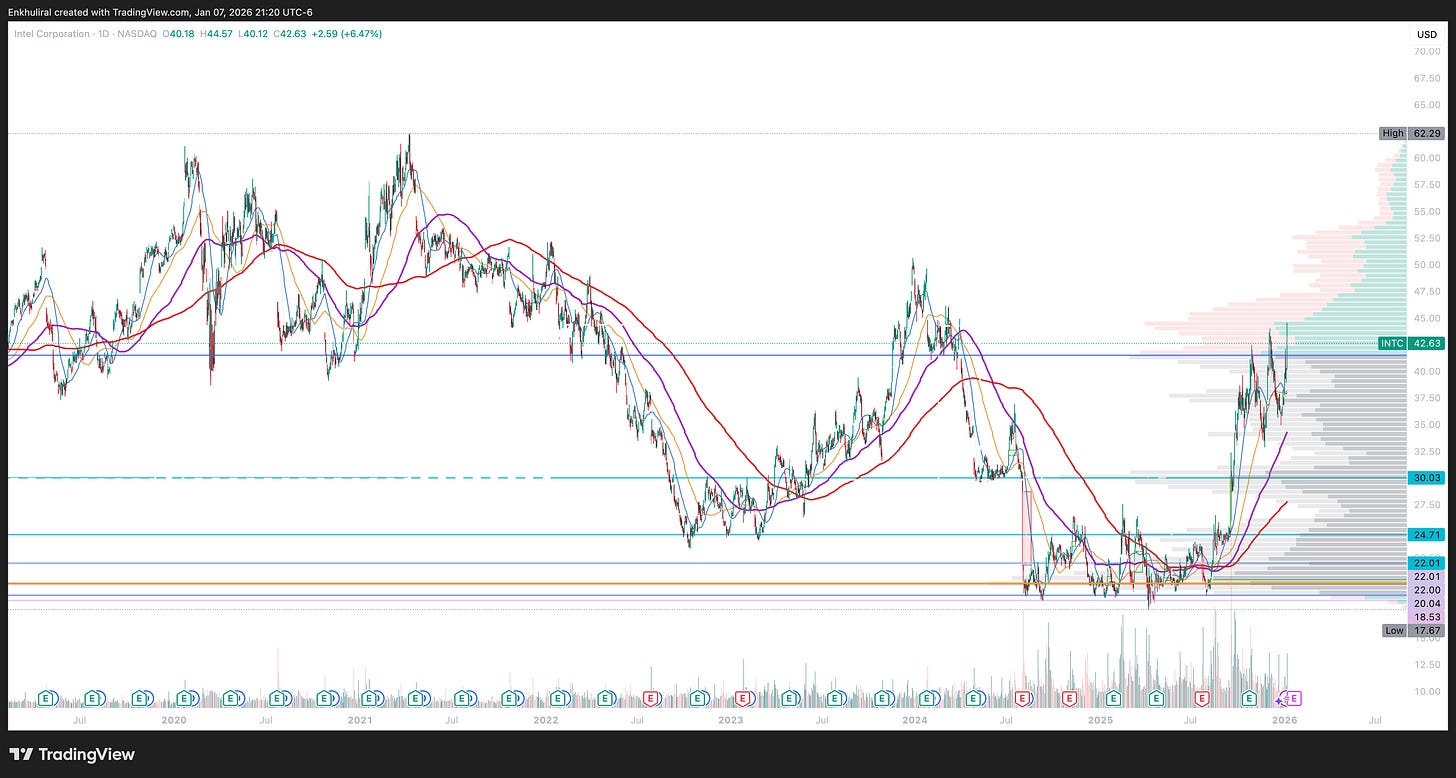Image resolution: width=1456 pixels, height=778 pixels.
Task: Click the 20.04 price level label
Action: tap(1426, 603)
